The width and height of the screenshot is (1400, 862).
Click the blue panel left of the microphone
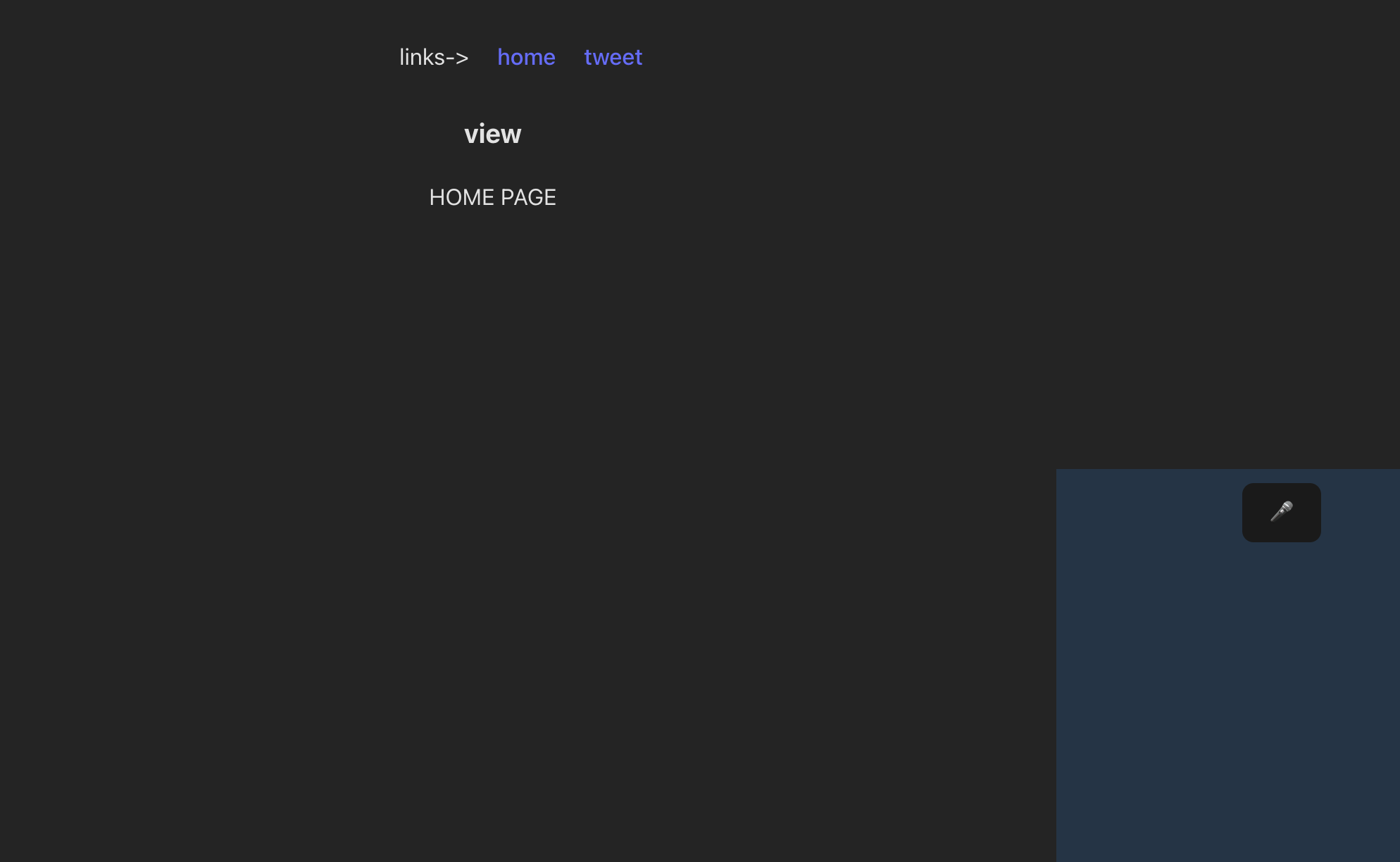click(x=1148, y=513)
